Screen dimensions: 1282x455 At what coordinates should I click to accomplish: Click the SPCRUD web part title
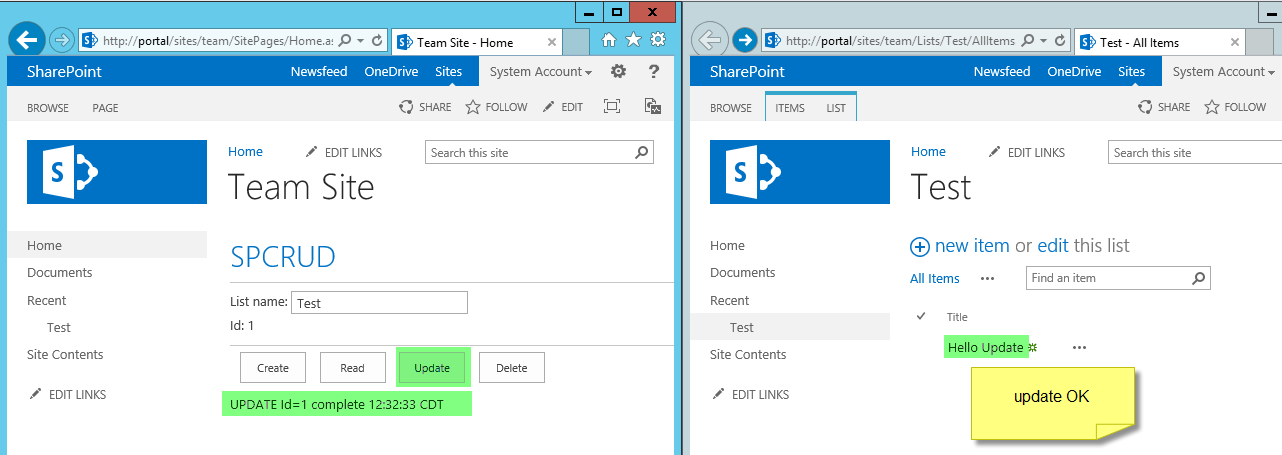pyautogui.click(x=283, y=257)
